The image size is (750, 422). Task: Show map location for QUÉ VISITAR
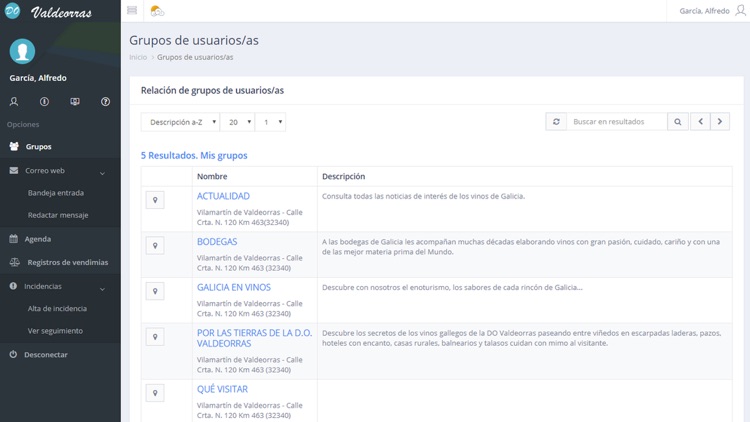point(155,393)
